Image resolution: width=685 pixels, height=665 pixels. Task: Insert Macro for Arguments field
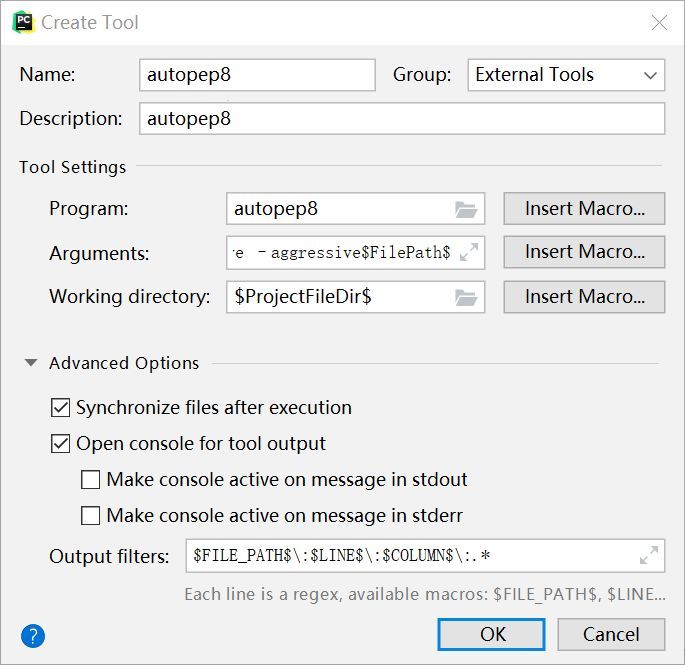(x=584, y=252)
